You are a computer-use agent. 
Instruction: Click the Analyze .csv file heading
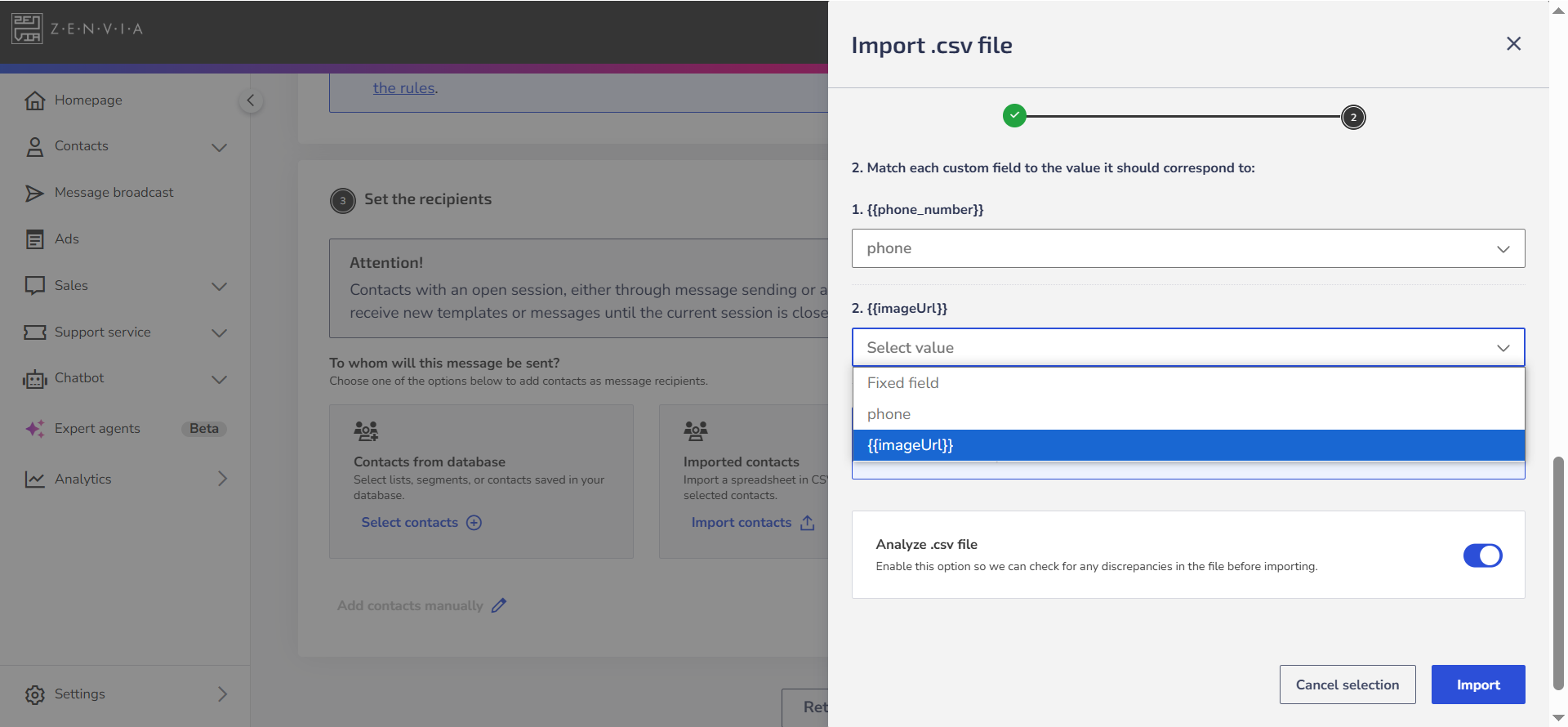(926, 544)
